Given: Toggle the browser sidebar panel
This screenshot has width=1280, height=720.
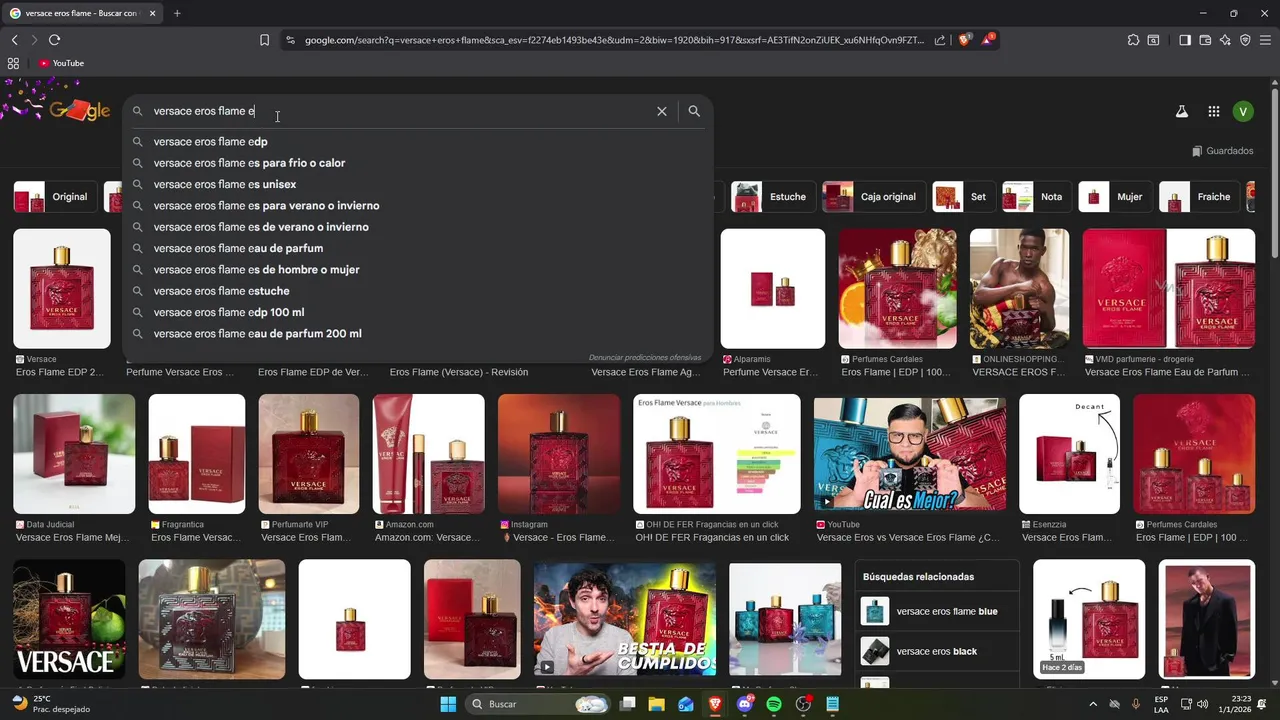Looking at the screenshot, I should [x=1185, y=40].
